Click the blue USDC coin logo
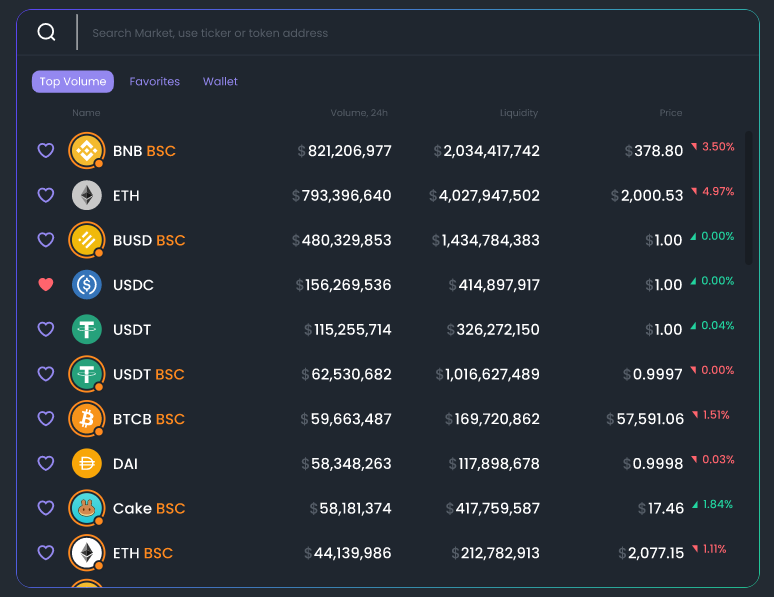 [x=87, y=284]
